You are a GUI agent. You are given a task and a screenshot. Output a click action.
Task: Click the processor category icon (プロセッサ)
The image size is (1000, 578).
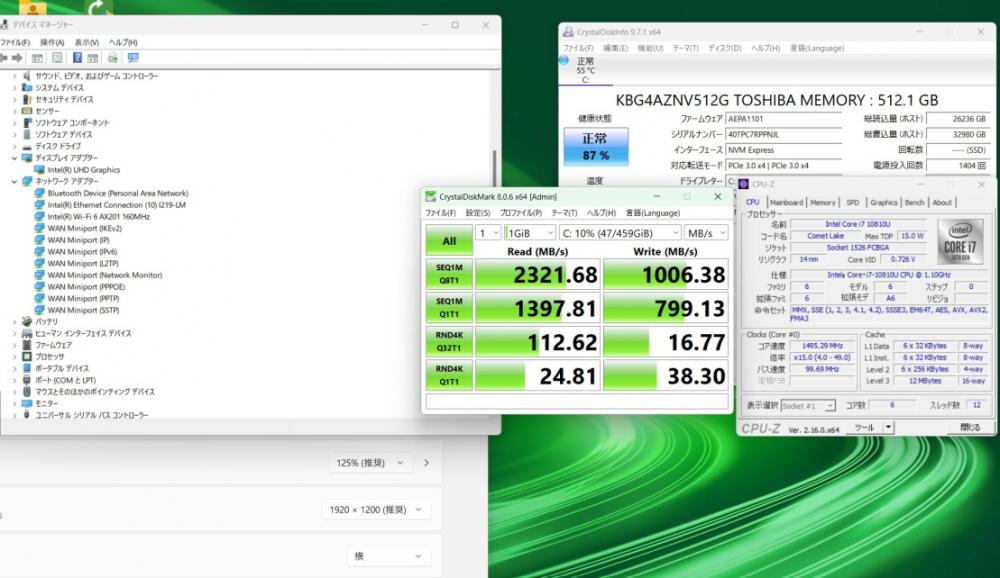pyautogui.click(x=27, y=357)
